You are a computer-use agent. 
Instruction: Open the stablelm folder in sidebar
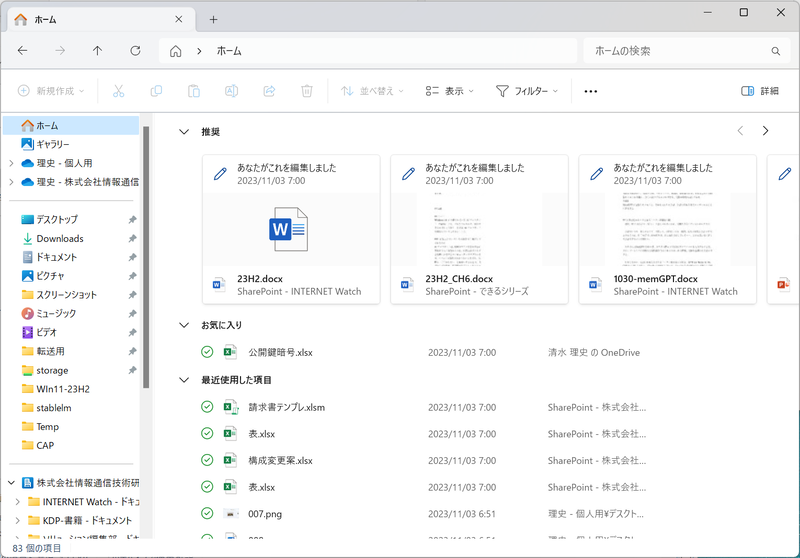point(46,408)
